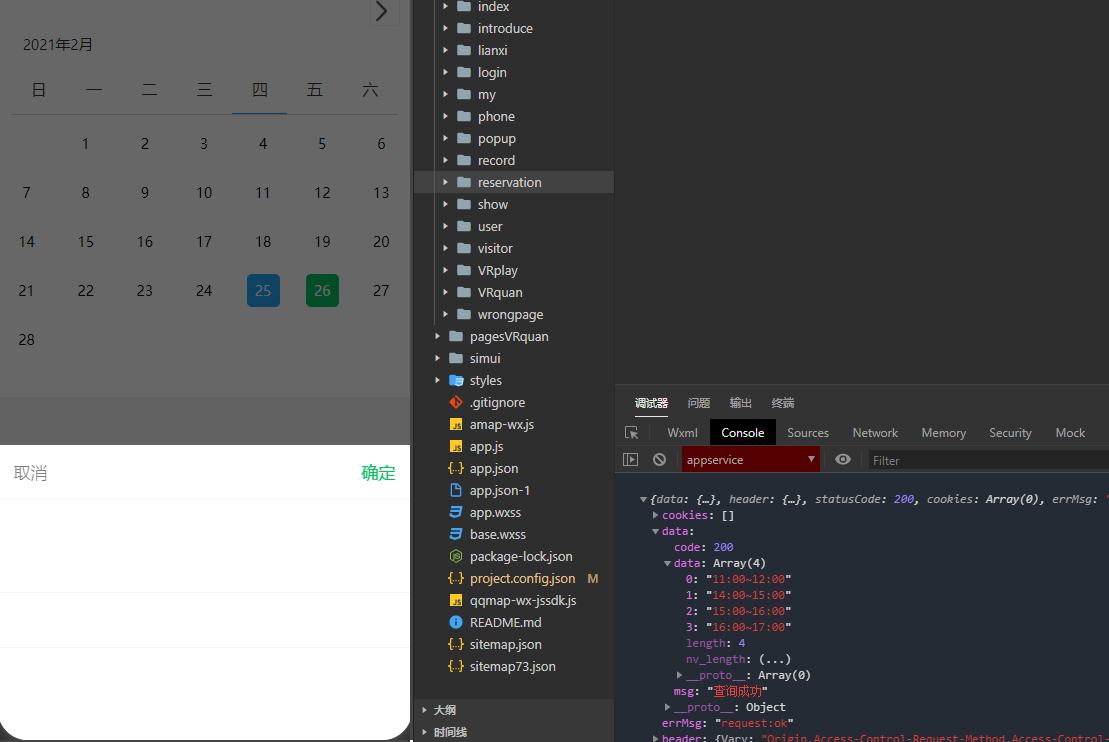The height and width of the screenshot is (742, 1109).
Task: Select calendar date 26
Action: coord(322,291)
